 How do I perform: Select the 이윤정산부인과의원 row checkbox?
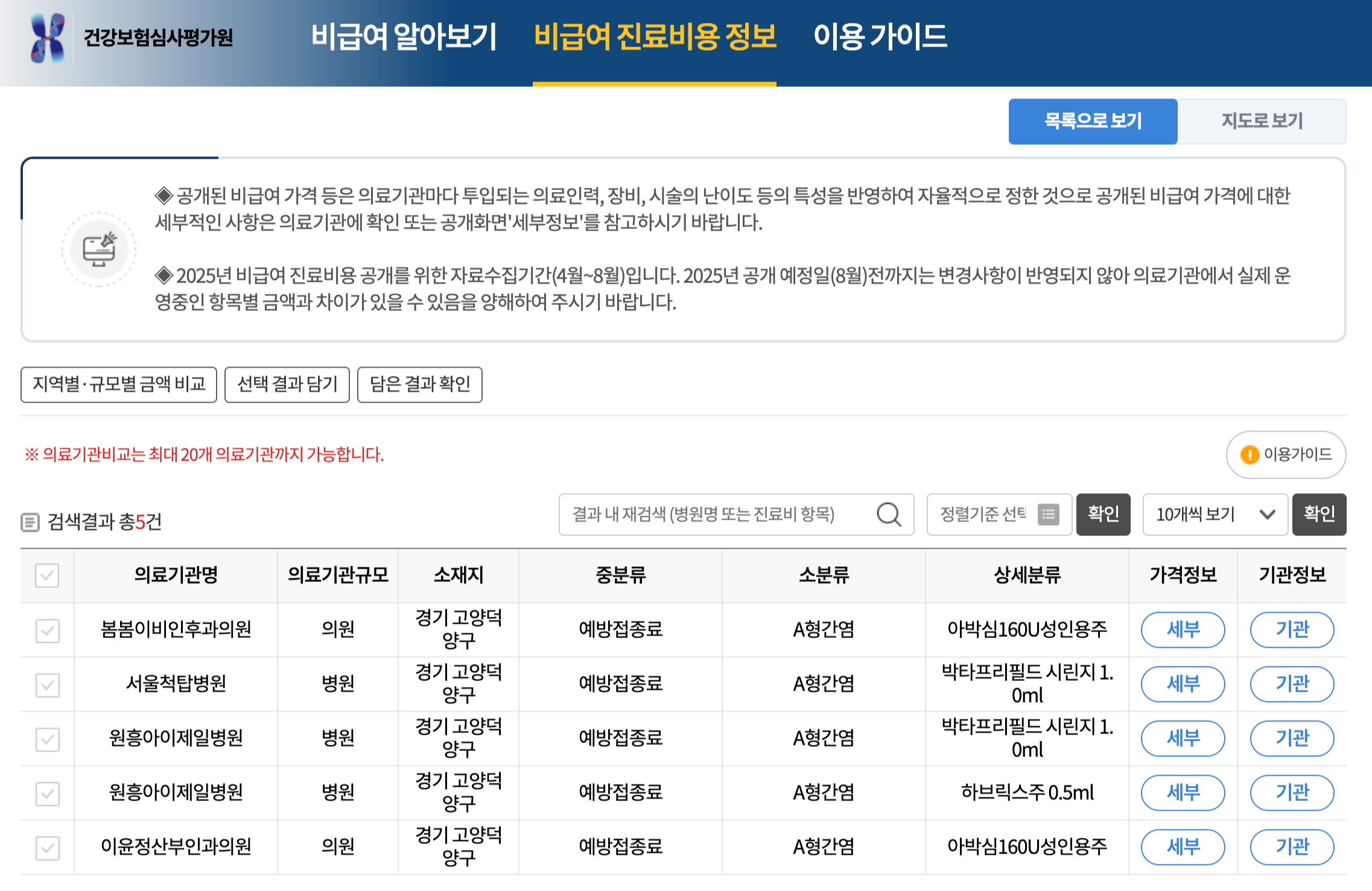47,848
